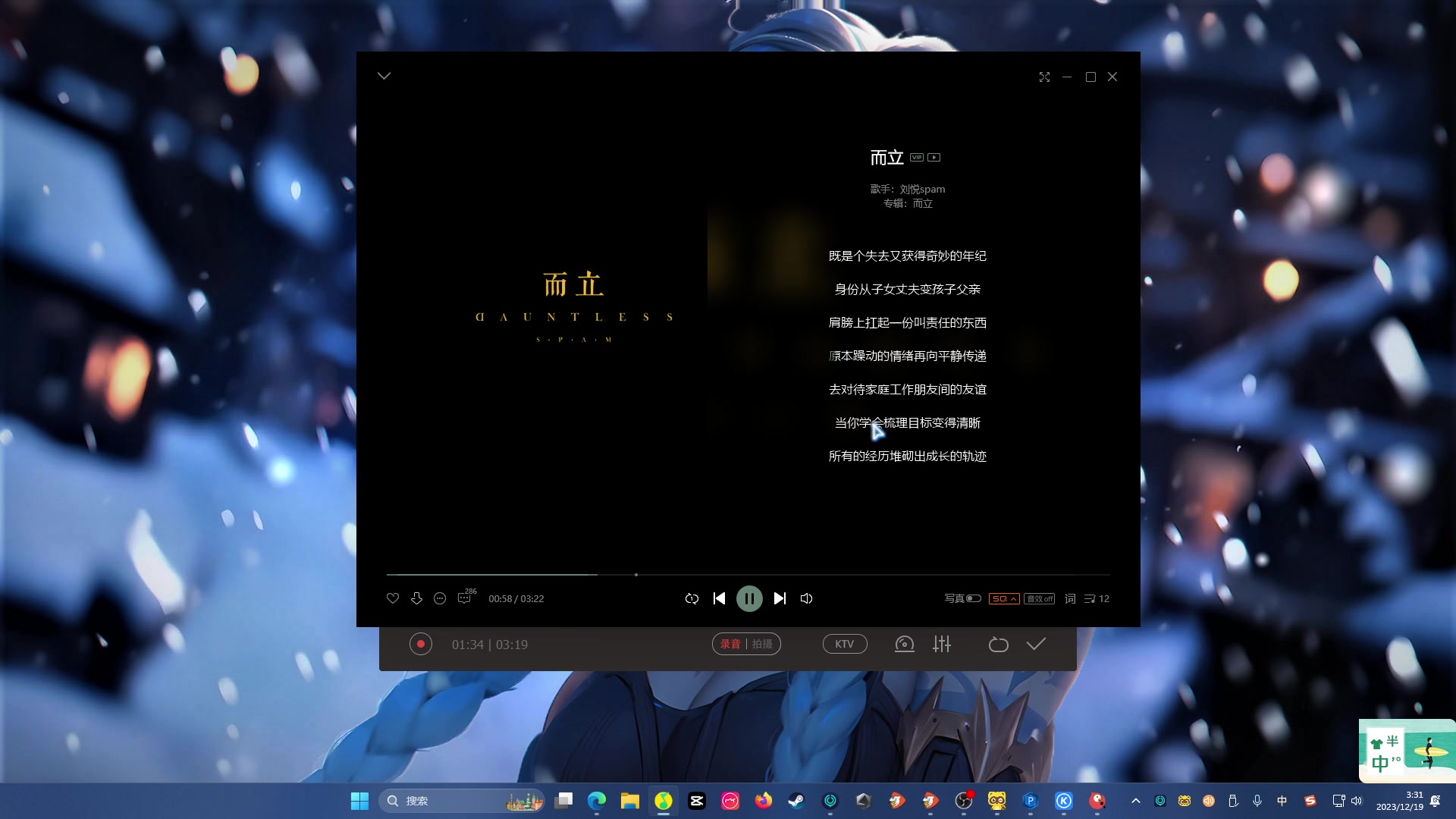Toggle the loop playback mode icon
This screenshot has height=819, width=1456.
692,598
